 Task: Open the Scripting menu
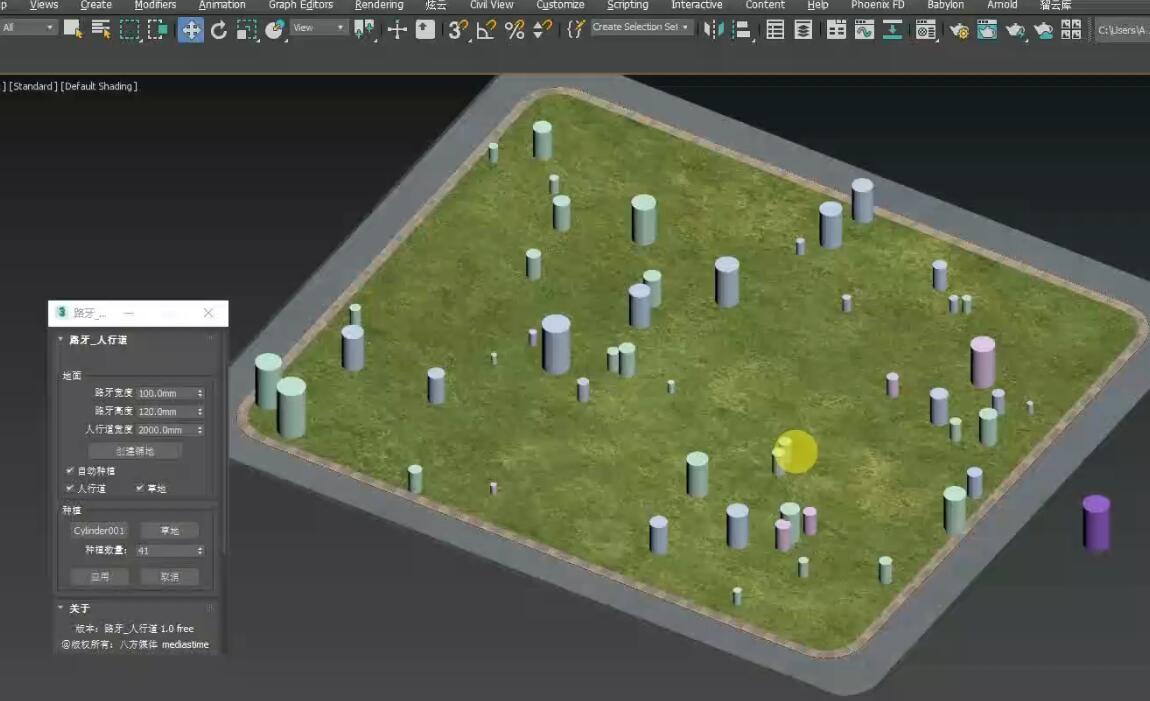(627, 5)
